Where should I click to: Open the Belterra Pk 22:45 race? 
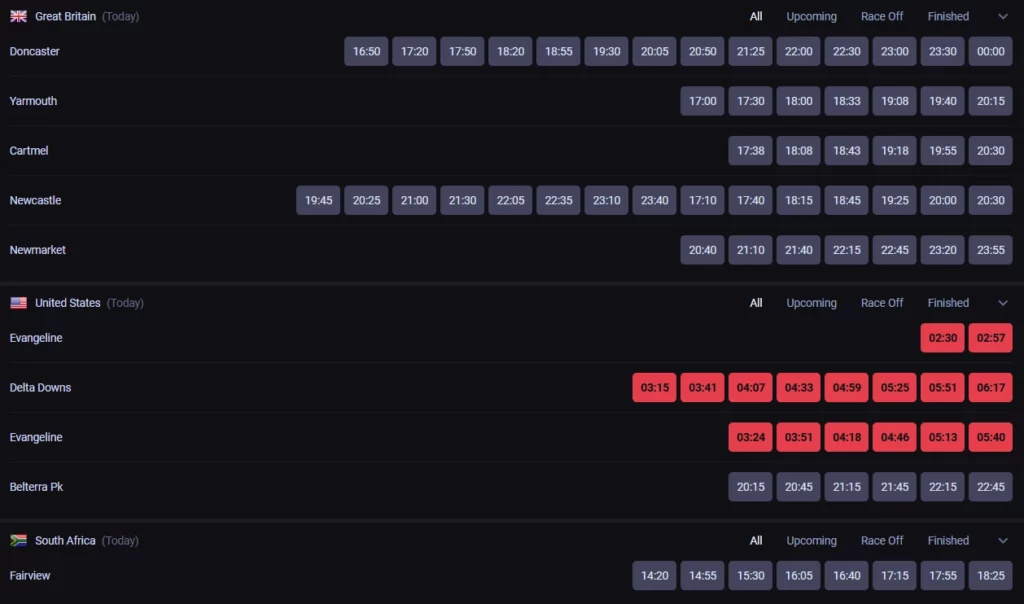click(x=991, y=487)
